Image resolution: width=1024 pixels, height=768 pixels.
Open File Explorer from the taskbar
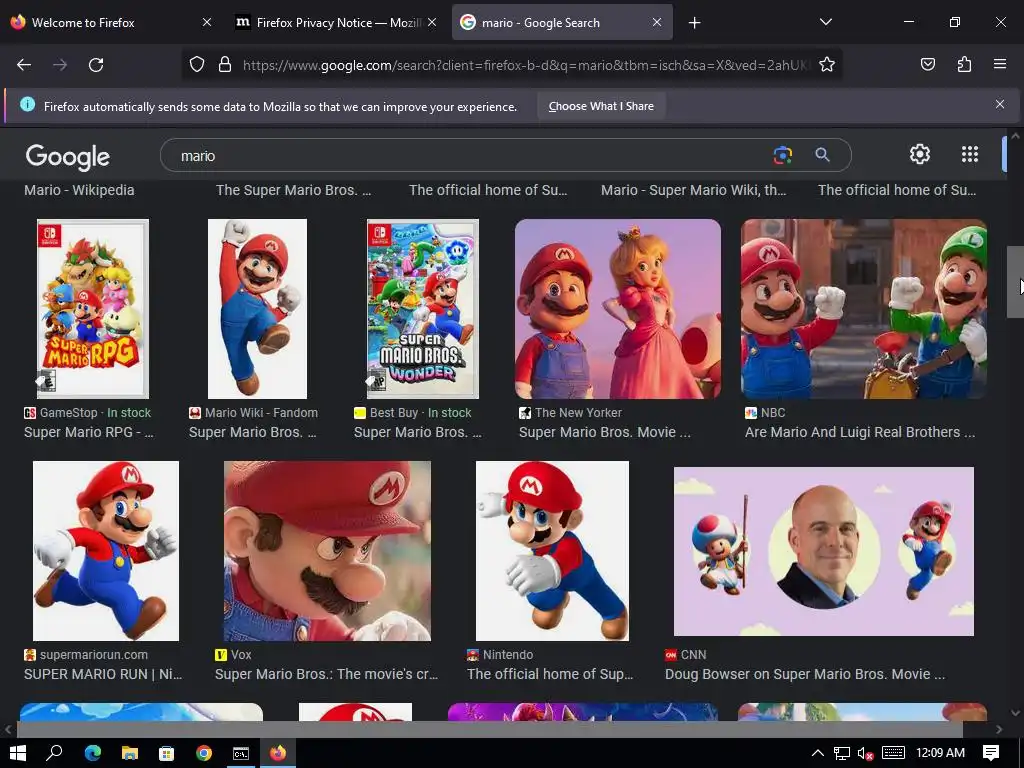tap(130, 753)
